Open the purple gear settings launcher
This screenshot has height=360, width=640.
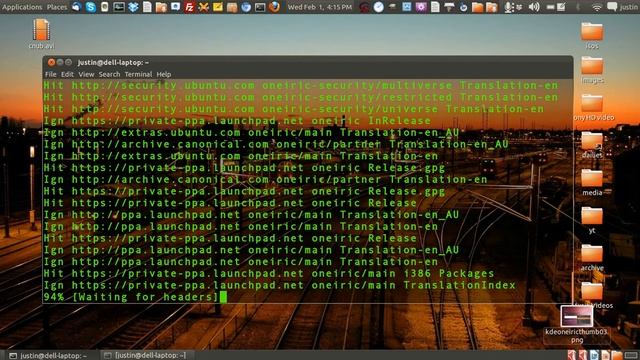click(x=421, y=7)
